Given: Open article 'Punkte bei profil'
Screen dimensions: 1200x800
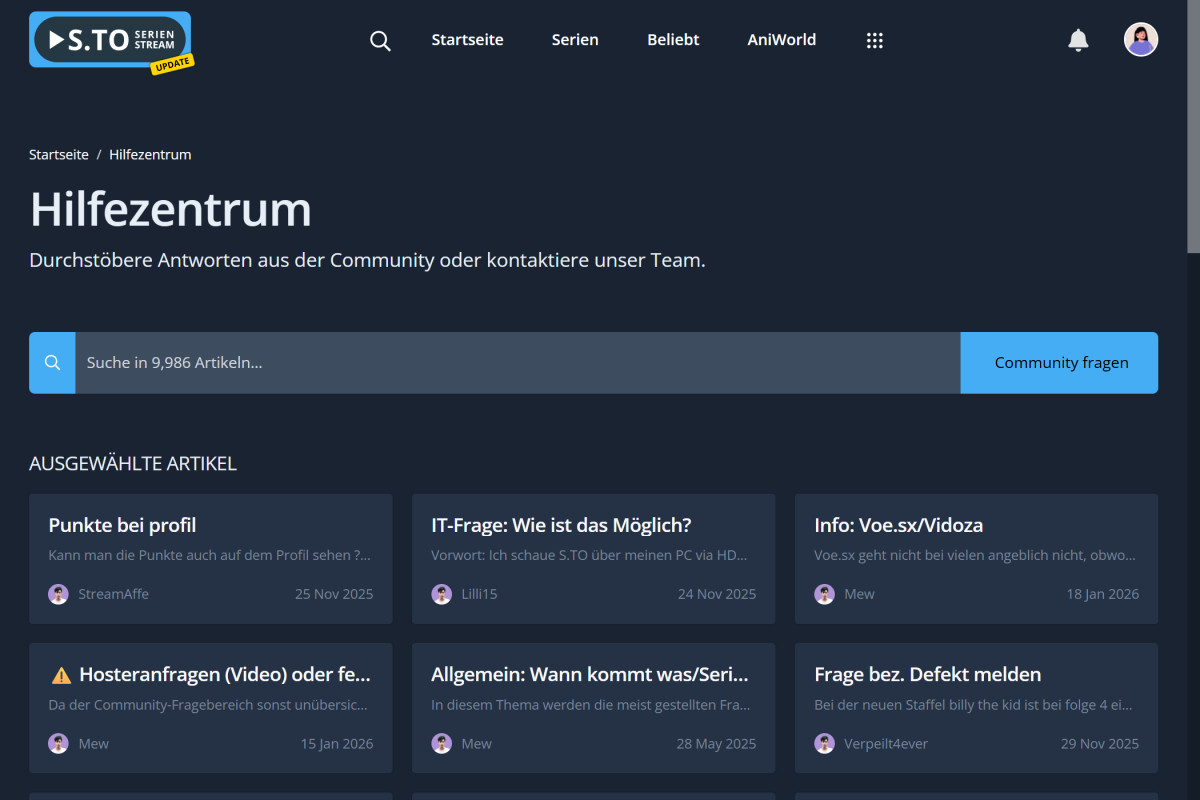Looking at the screenshot, I should click(122, 525).
